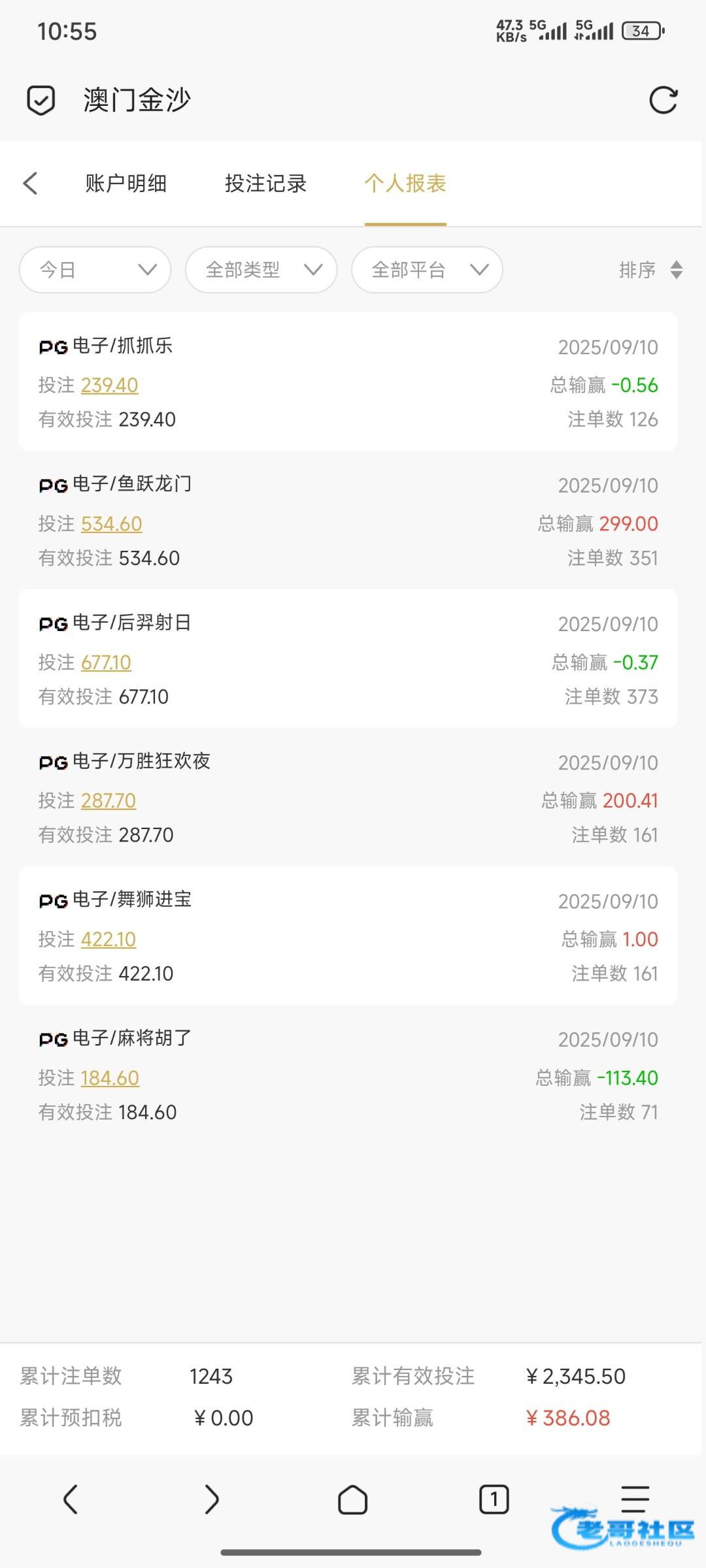This screenshot has width=706, height=1568.
Task: Open the 677.10 bet amount link
Action: coord(106,662)
